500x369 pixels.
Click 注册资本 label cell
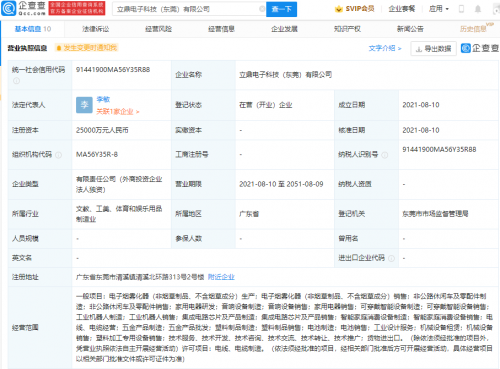tap(40, 130)
